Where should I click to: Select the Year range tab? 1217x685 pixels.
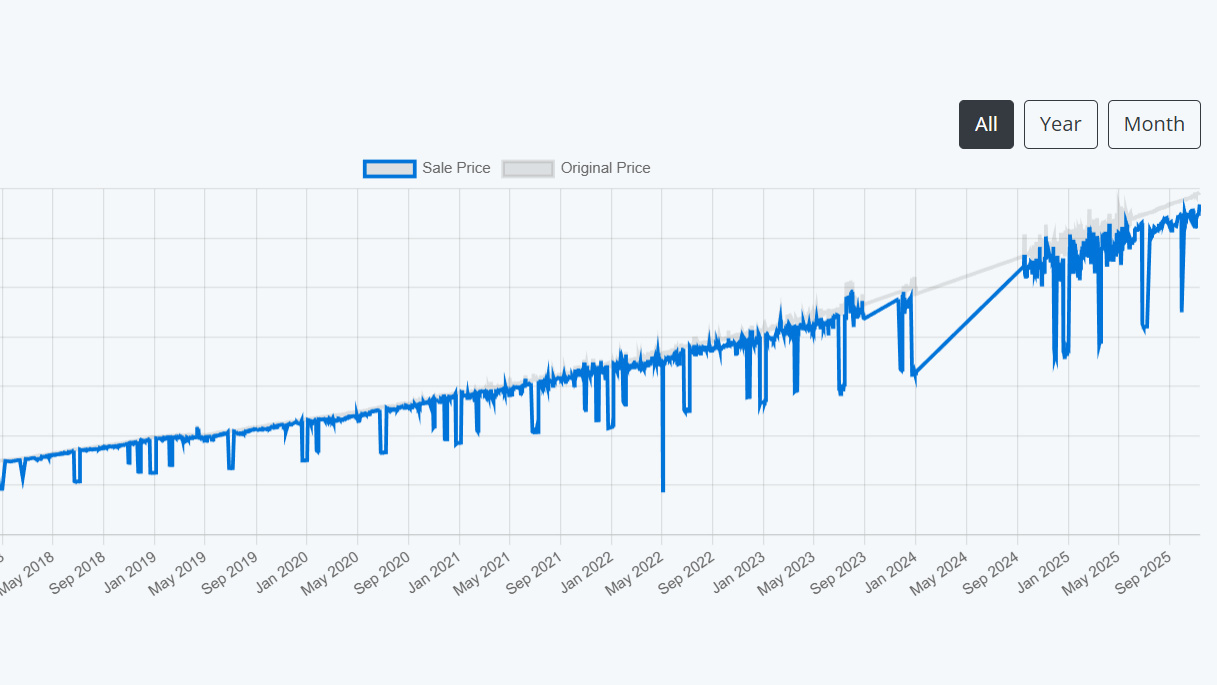[1060, 124]
